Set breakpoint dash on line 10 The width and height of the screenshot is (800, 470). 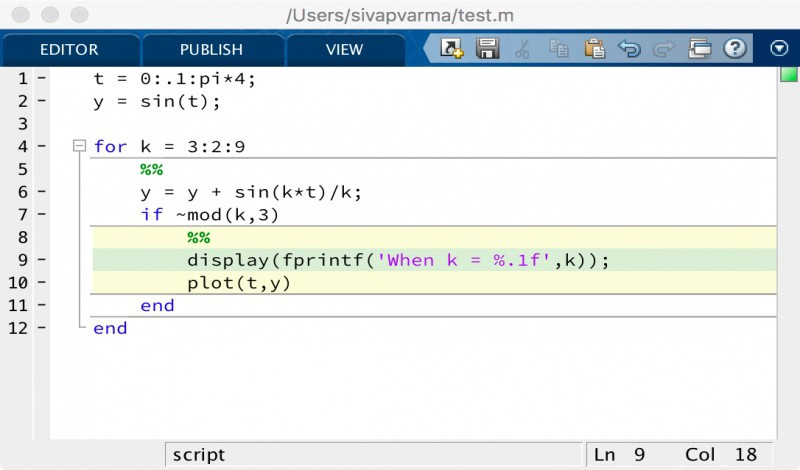(x=42, y=282)
